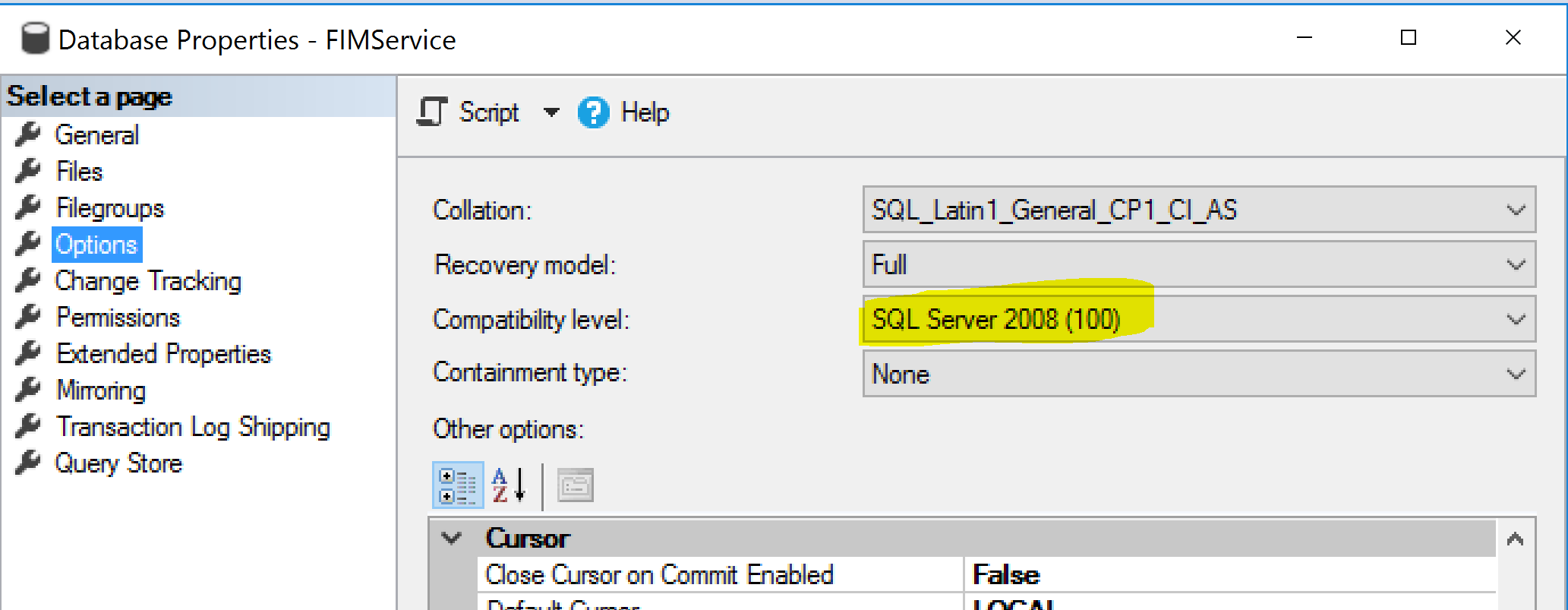This screenshot has width=1568, height=610.
Task: Open the Permissions page
Action: [118, 318]
